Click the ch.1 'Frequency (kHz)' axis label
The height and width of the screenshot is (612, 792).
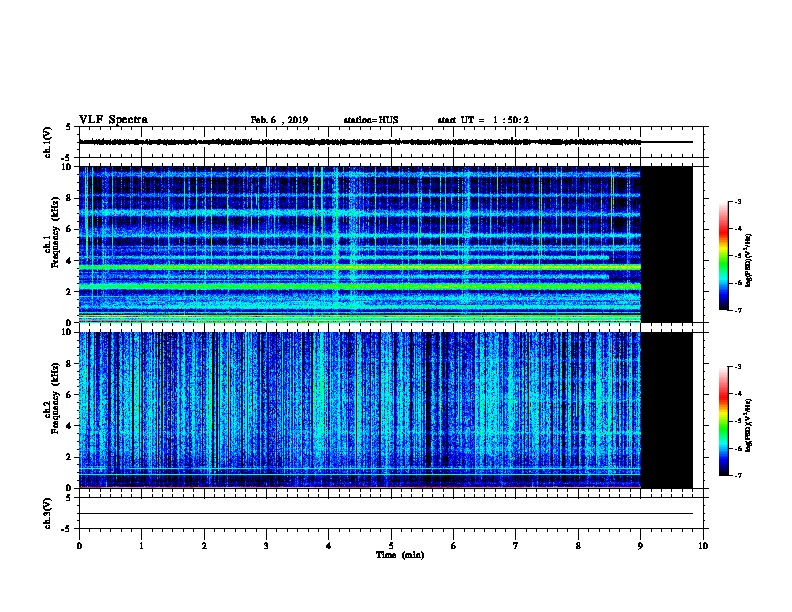coord(55,232)
